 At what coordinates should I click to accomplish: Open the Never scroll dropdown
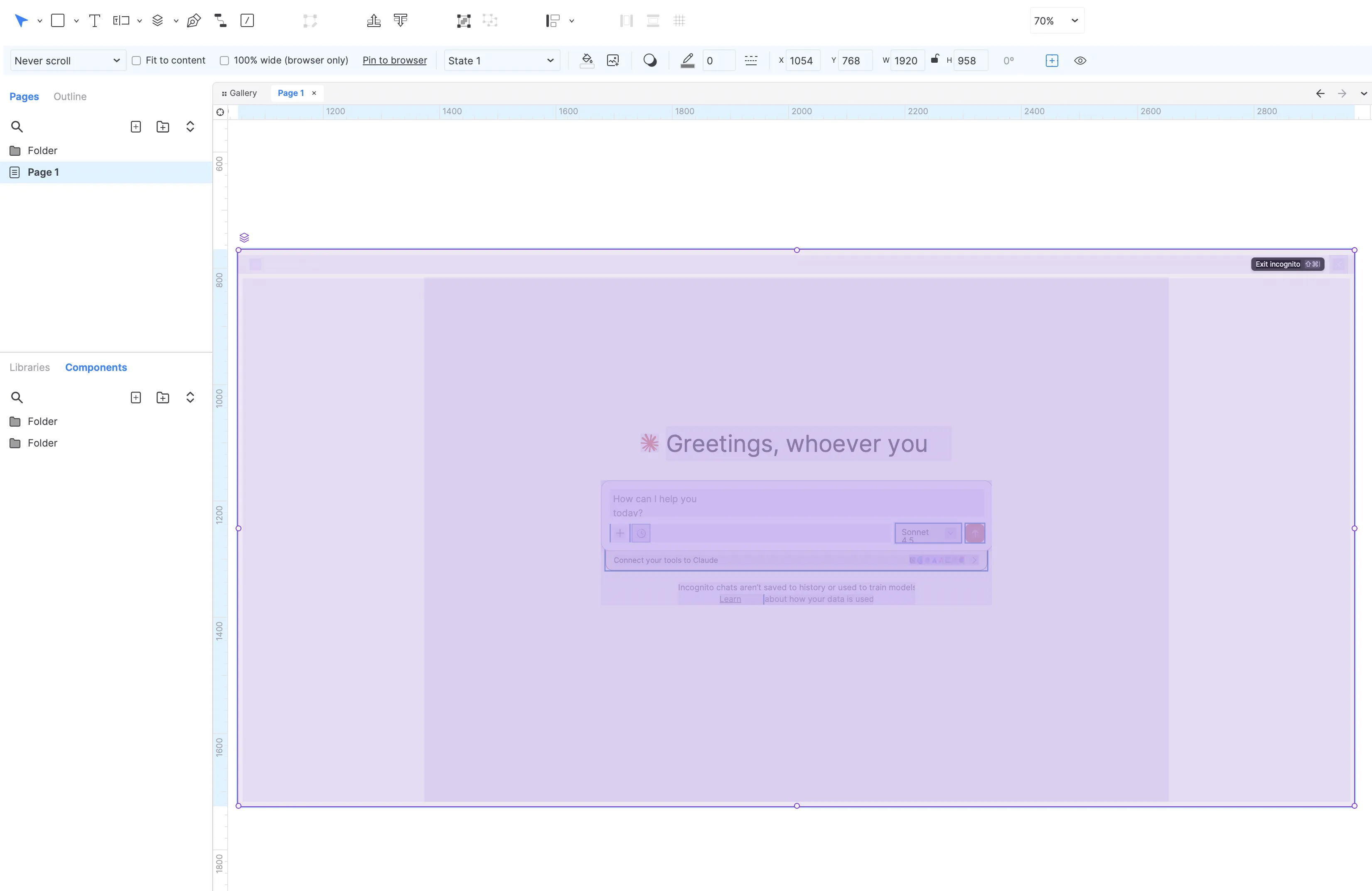click(x=67, y=61)
